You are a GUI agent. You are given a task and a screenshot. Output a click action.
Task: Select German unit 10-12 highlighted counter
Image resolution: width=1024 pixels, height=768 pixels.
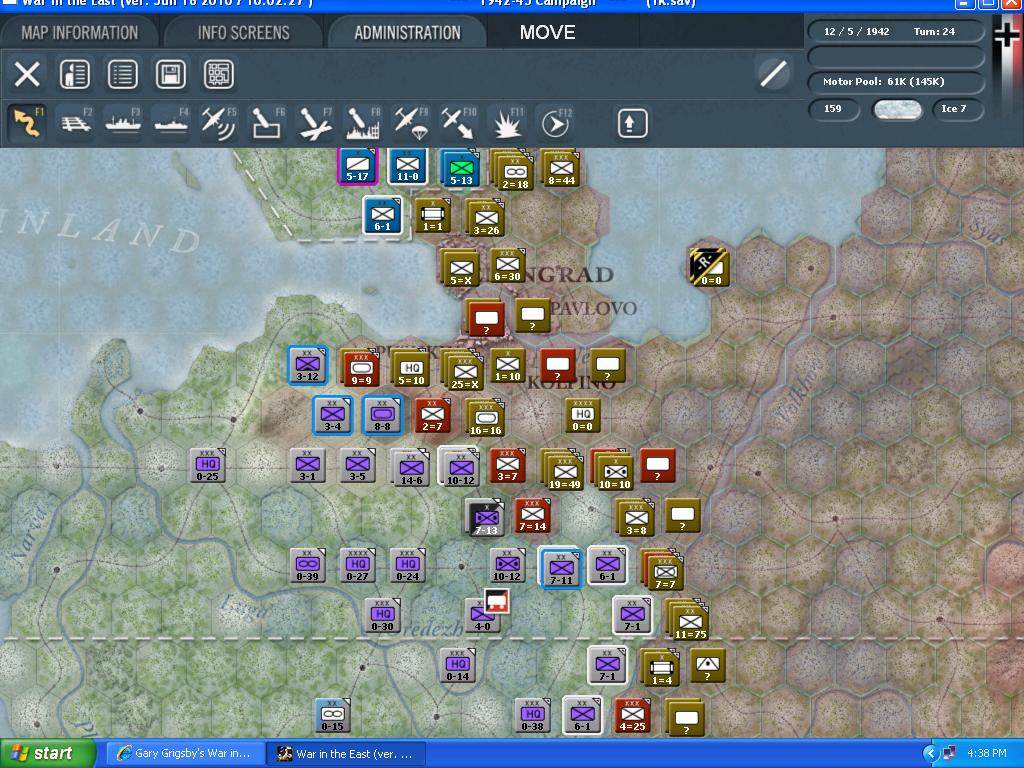460,466
